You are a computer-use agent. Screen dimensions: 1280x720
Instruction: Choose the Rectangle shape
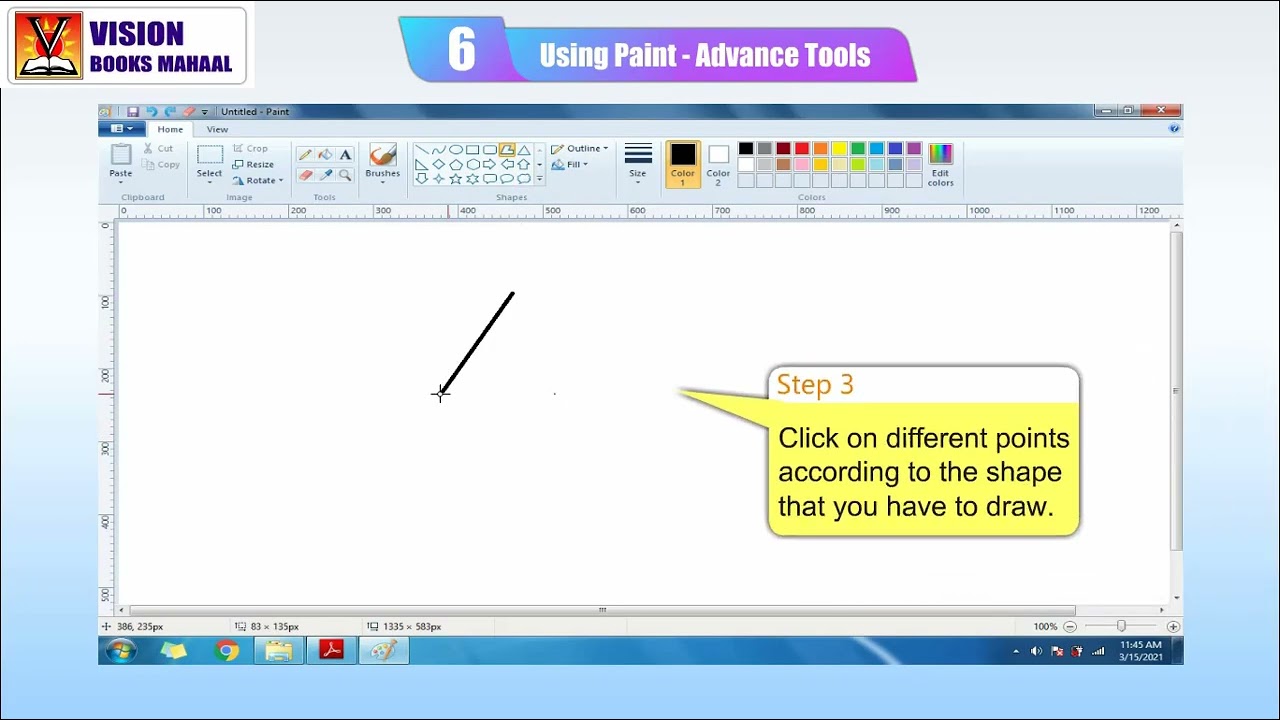pos(473,150)
